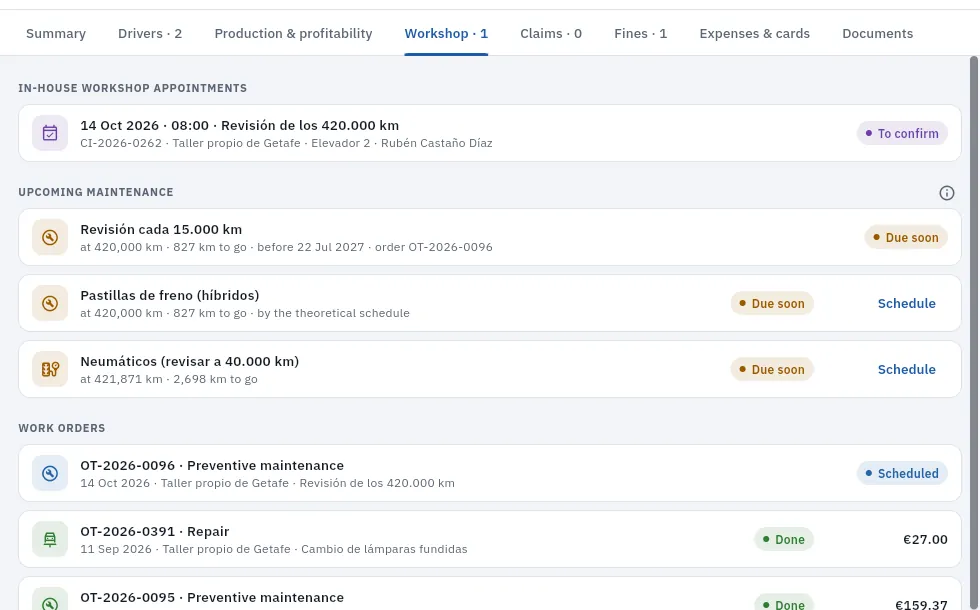Open the Drivers tab

coord(150,34)
